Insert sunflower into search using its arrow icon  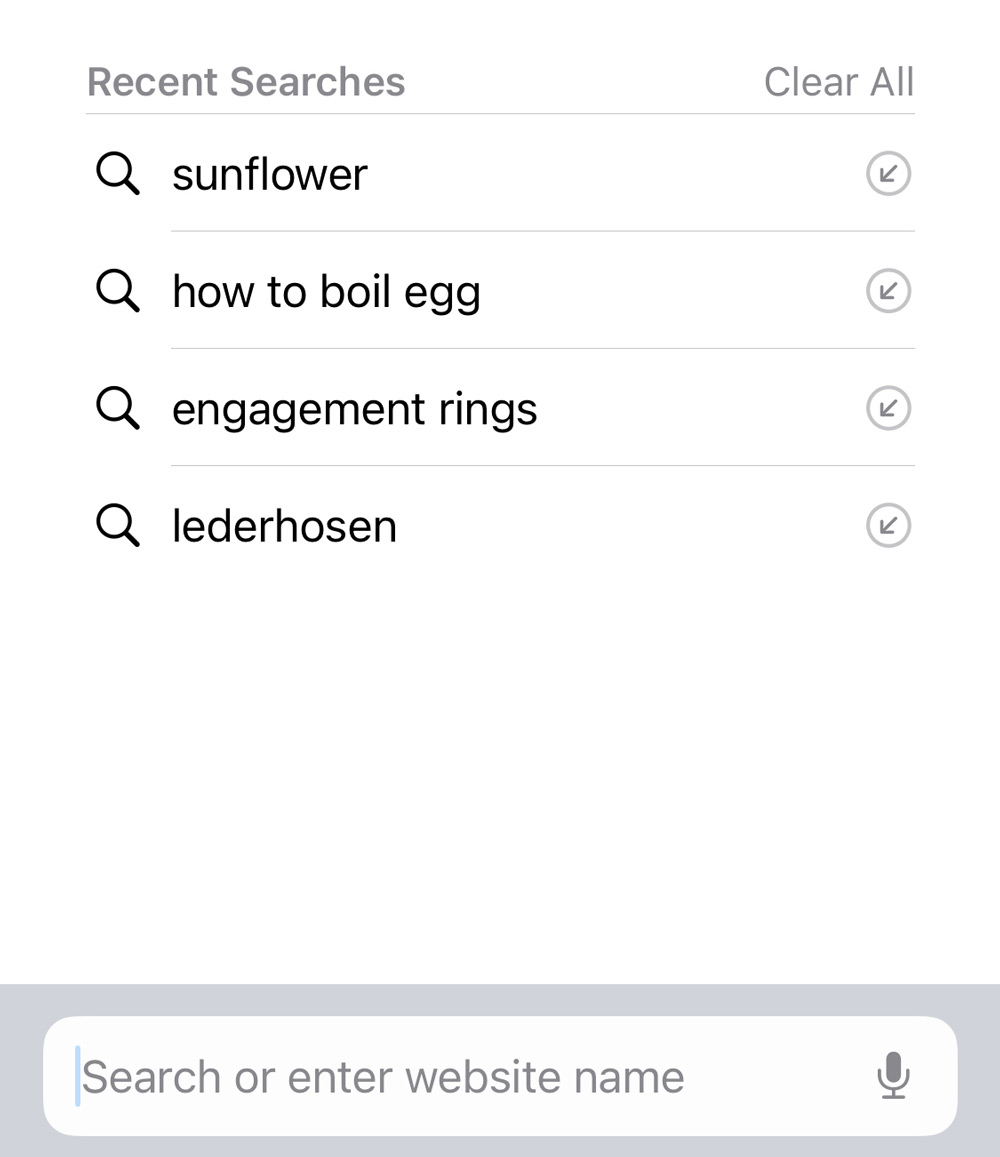(x=889, y=173)
